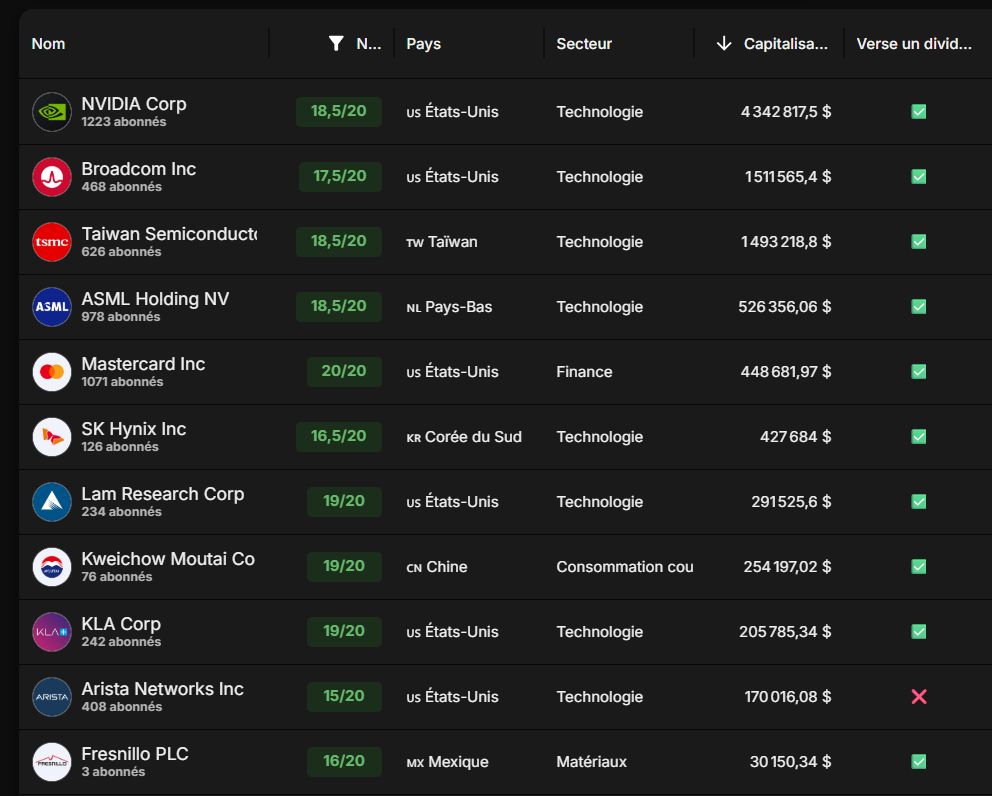The height and width of the screenshot is (796, 992).
Task: Click the "Finance" sector cell
Action: [x=584, y=372]
